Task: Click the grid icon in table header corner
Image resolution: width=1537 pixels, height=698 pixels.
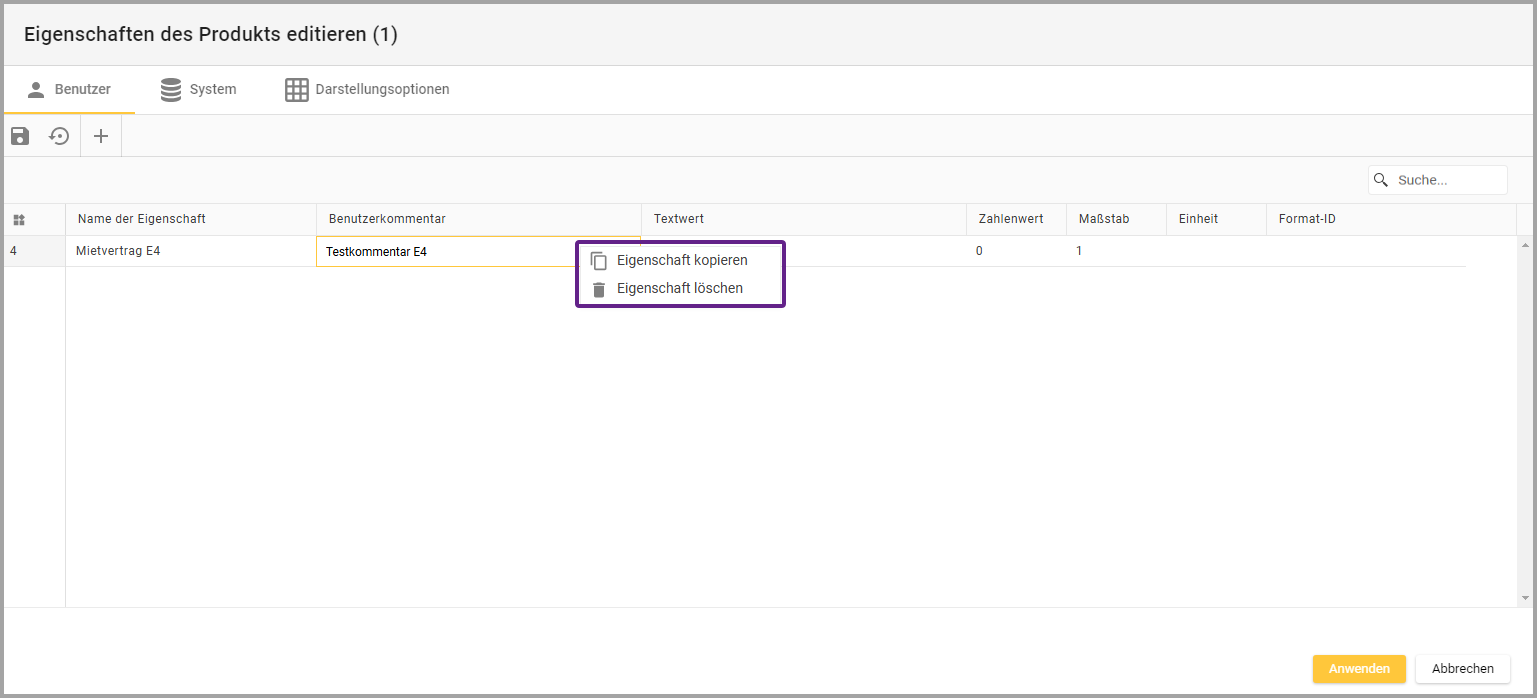Action: (x=19, y=220)
